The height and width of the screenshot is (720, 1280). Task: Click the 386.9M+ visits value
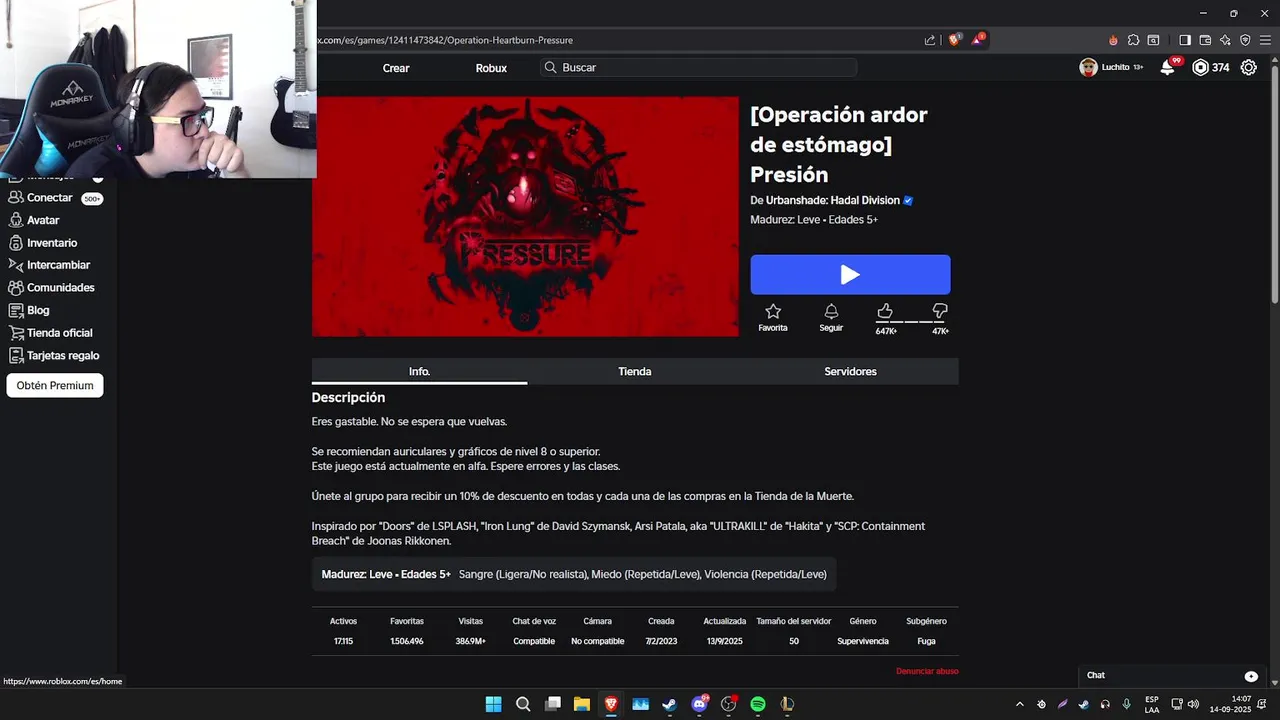(470, 641)
